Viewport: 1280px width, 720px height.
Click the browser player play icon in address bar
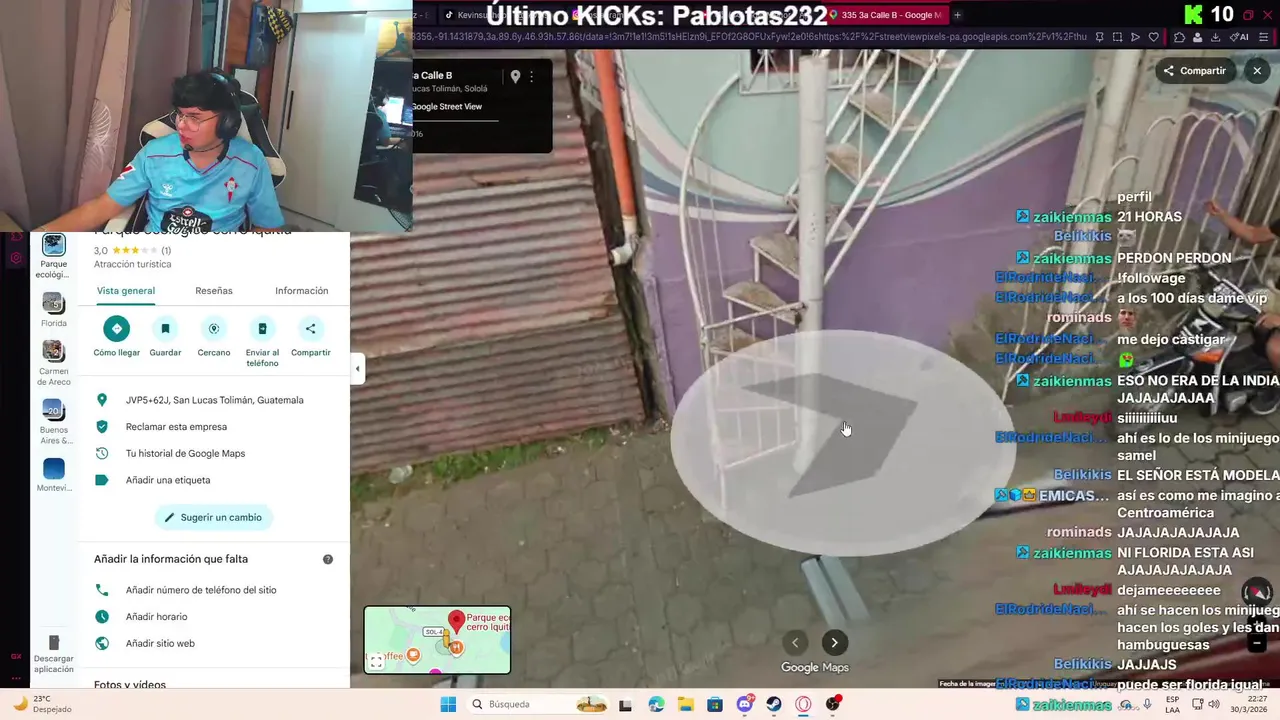[x=1135, y=37]
